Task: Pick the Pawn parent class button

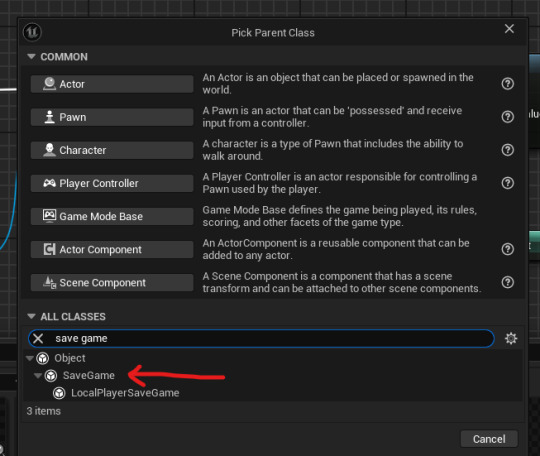Action: point(112,117)
